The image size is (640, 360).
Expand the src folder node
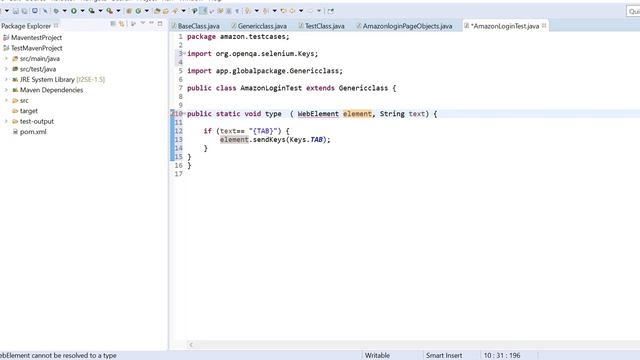coord(6,100)
